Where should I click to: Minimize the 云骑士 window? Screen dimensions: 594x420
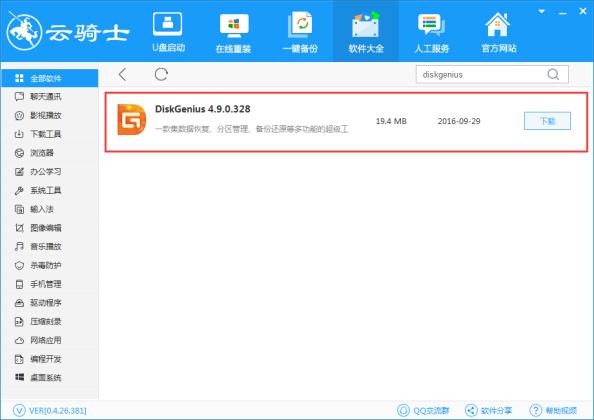coord(563,12)
